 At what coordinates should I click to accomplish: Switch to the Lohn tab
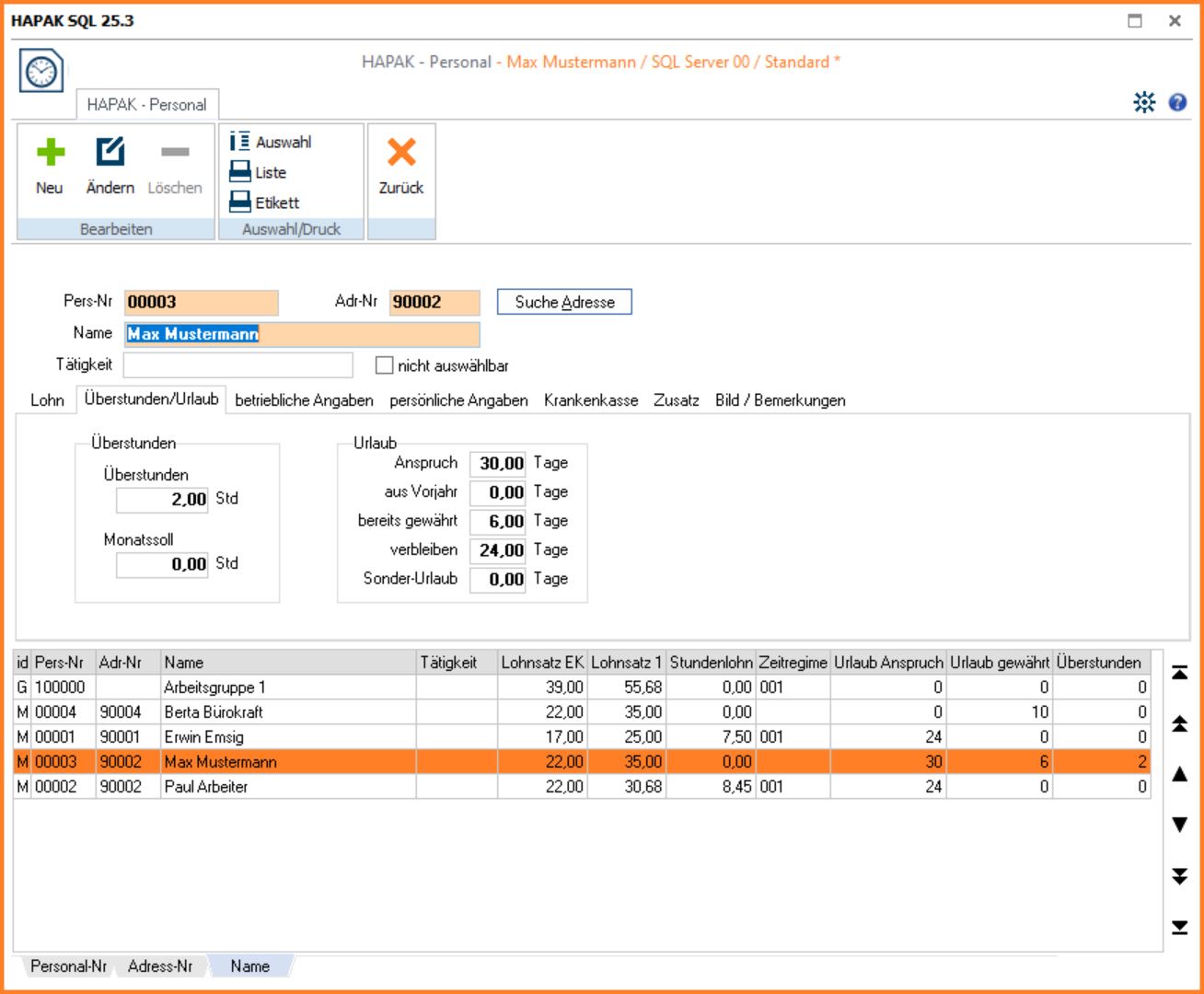[47, 400]
